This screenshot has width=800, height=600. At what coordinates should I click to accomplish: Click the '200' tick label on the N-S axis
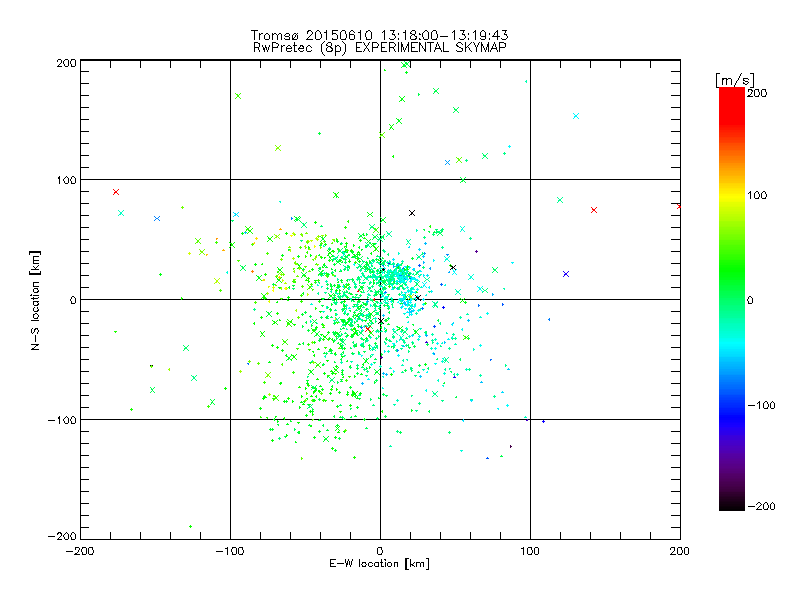[66, 63]
